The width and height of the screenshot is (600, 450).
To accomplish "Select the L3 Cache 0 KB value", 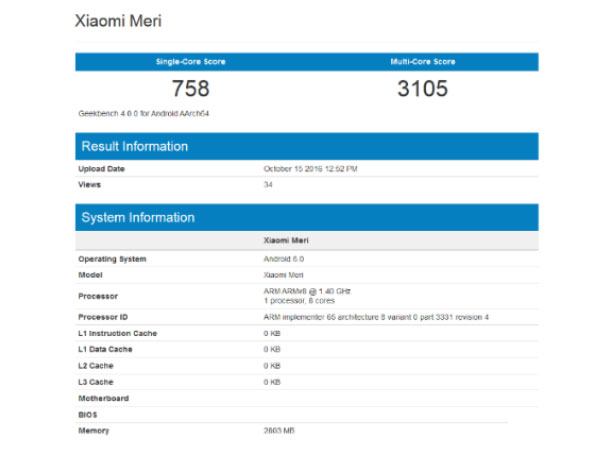I will tap(272, 382).
